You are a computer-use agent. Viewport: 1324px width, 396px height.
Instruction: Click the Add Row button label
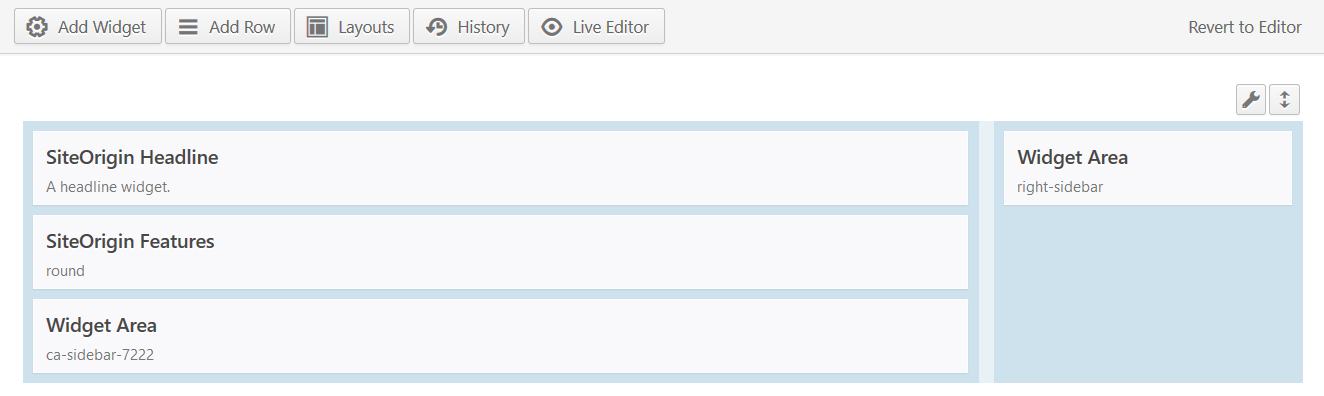[242, 27]
